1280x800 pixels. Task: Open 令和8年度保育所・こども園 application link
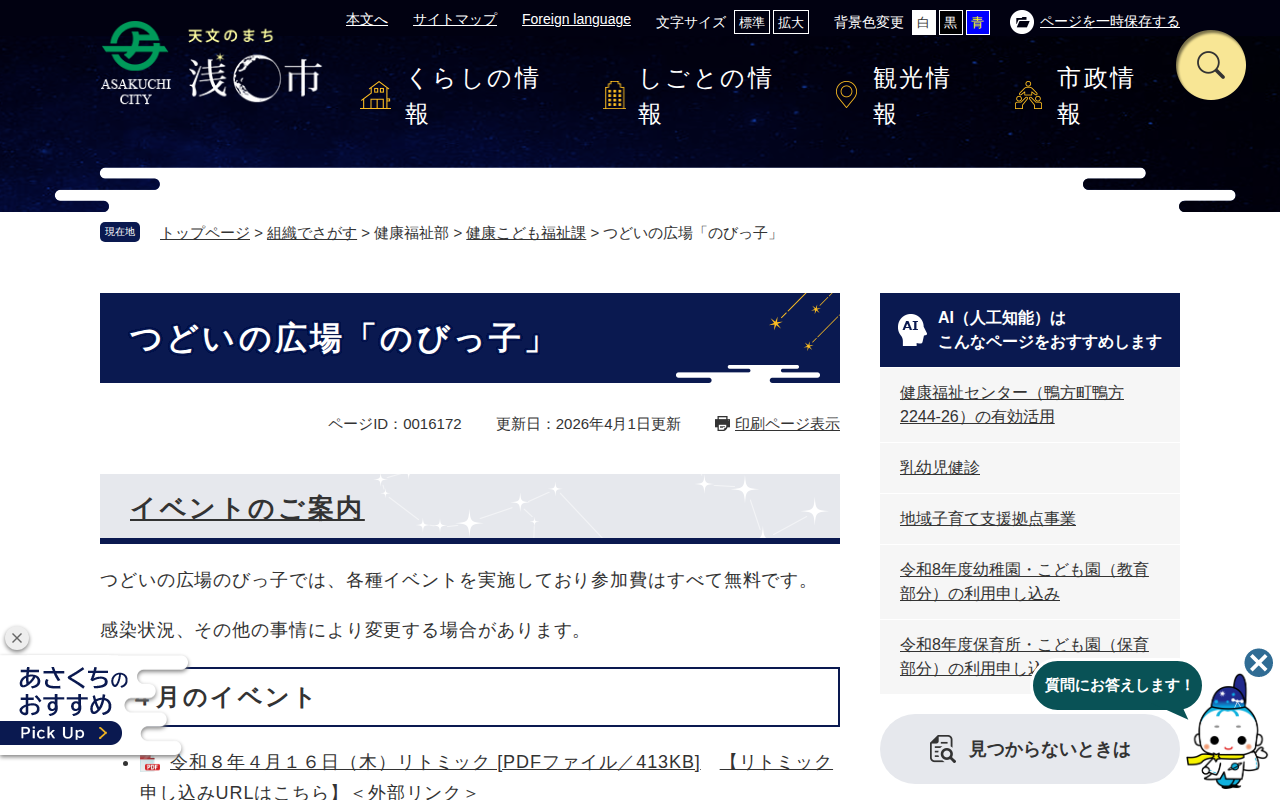pyautogui.click(x=1025, y=657)
